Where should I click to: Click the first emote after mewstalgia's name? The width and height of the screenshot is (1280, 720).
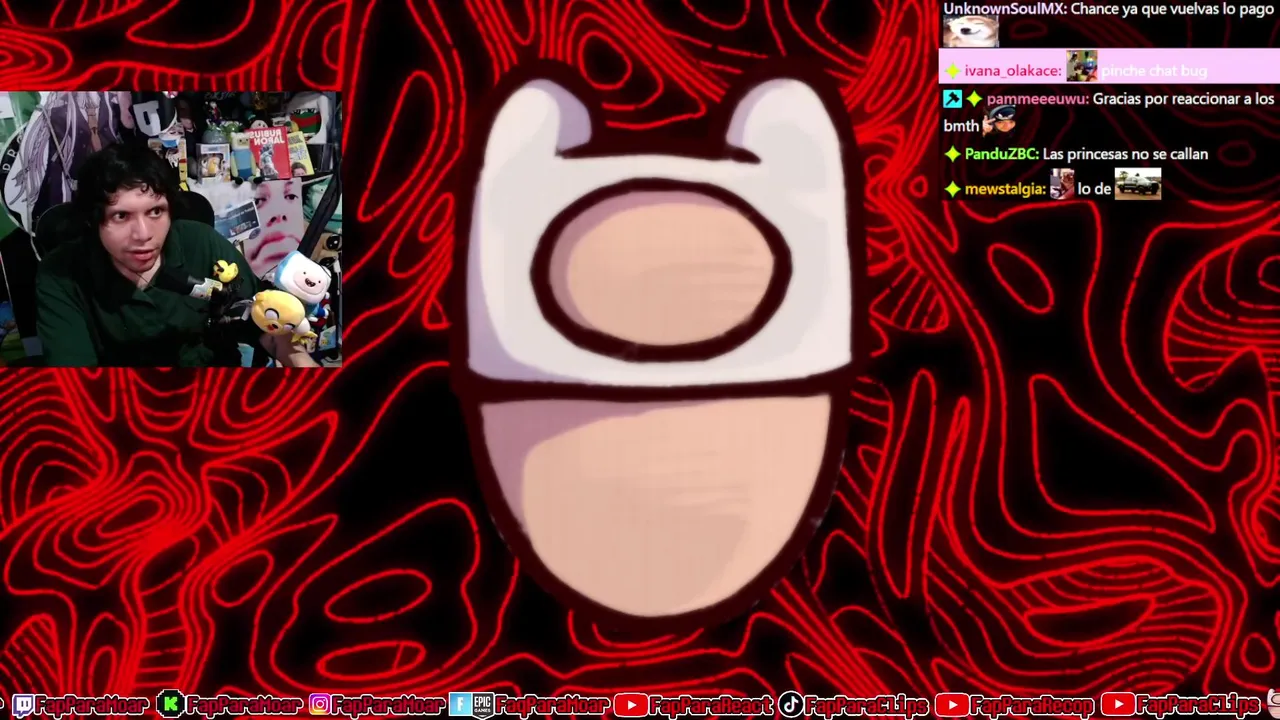click(x=1062, y=184)
